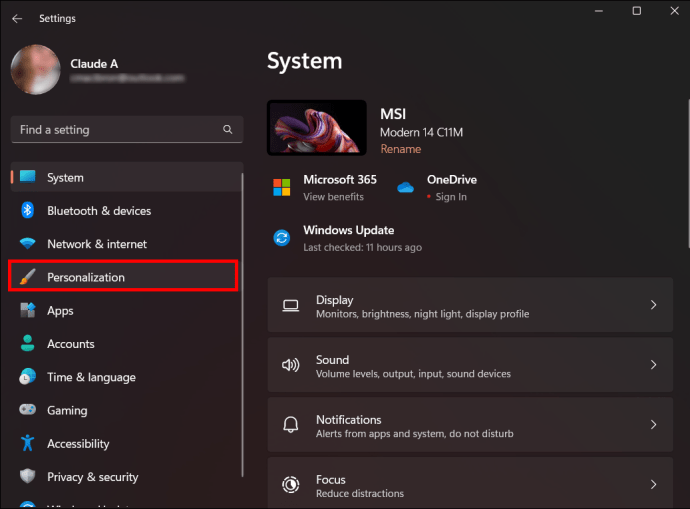Click the Personalization paintbrush icon

point(27,277)
